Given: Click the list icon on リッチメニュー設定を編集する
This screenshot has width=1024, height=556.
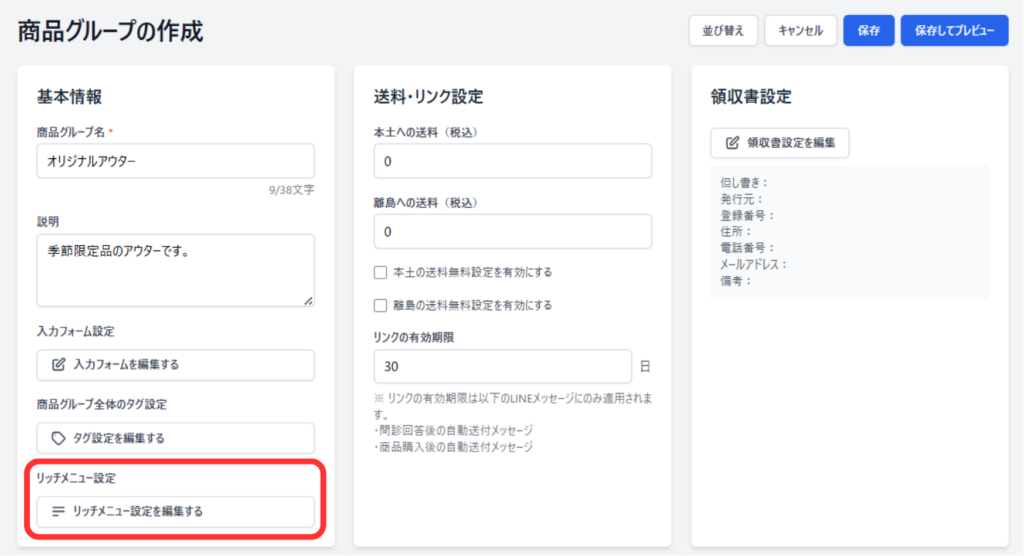Looking at the screenshot, I should point(59,511).
